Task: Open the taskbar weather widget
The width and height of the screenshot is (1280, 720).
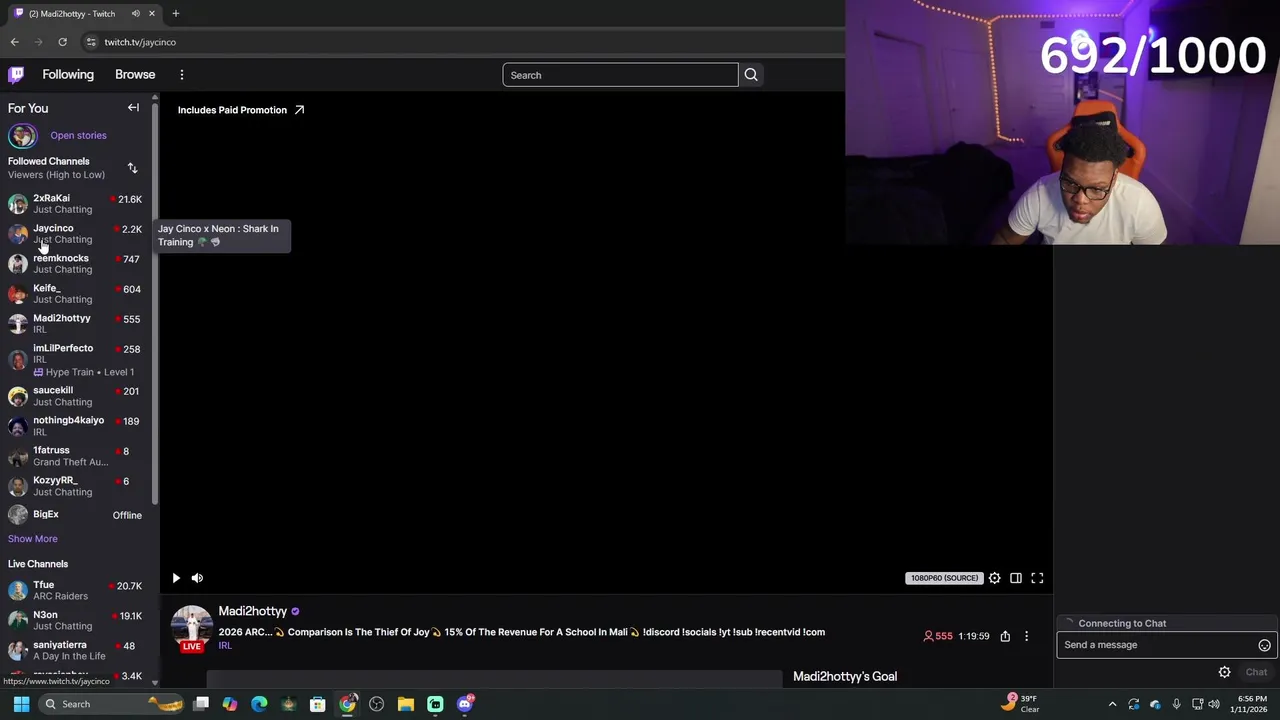Action: 1021,704
